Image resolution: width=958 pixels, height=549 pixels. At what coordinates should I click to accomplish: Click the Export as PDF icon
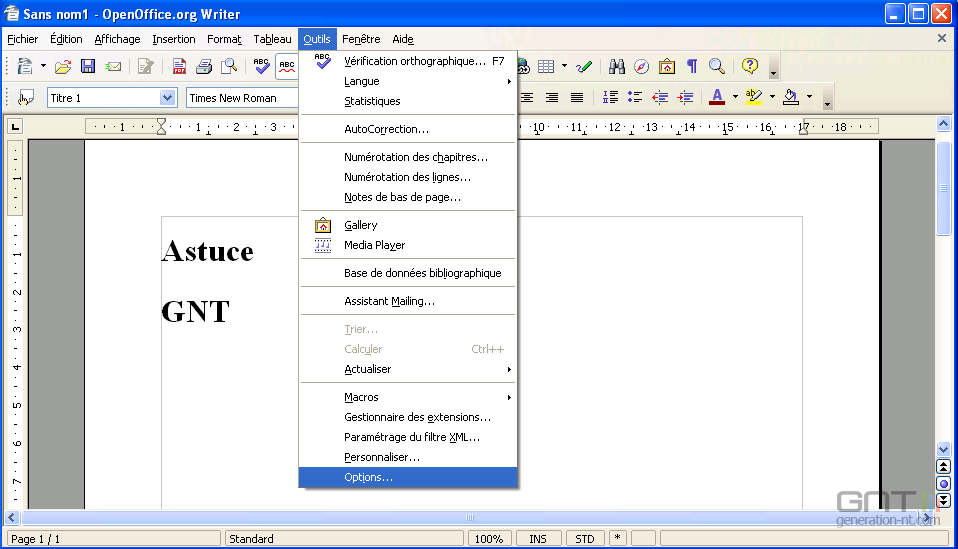click(179, 67)
